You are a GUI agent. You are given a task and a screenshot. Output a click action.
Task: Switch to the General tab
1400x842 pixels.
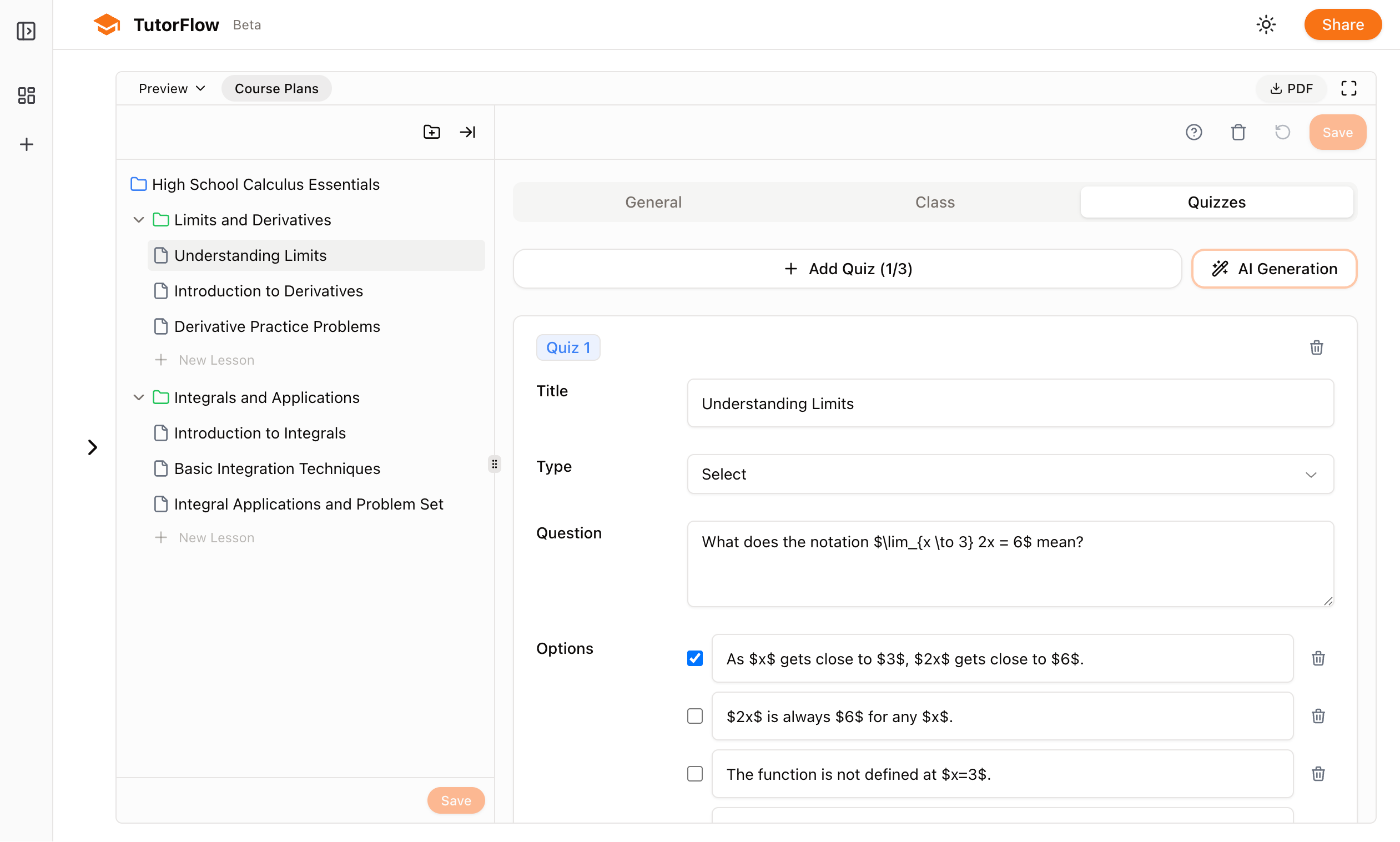coord(653,202)
